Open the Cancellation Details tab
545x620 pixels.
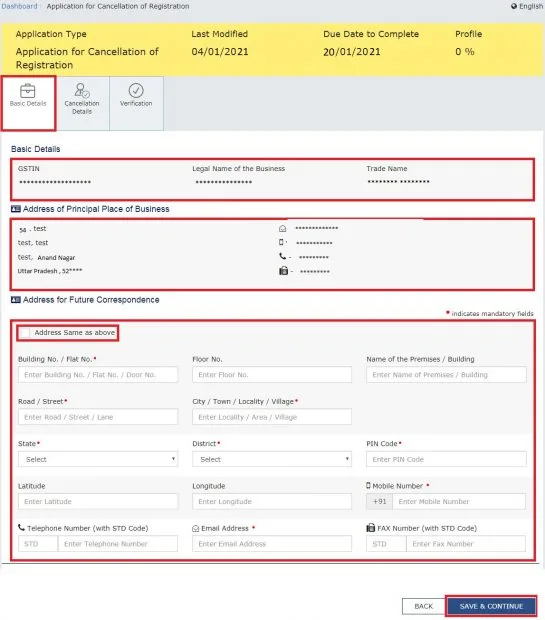click(x=82, y=103)
